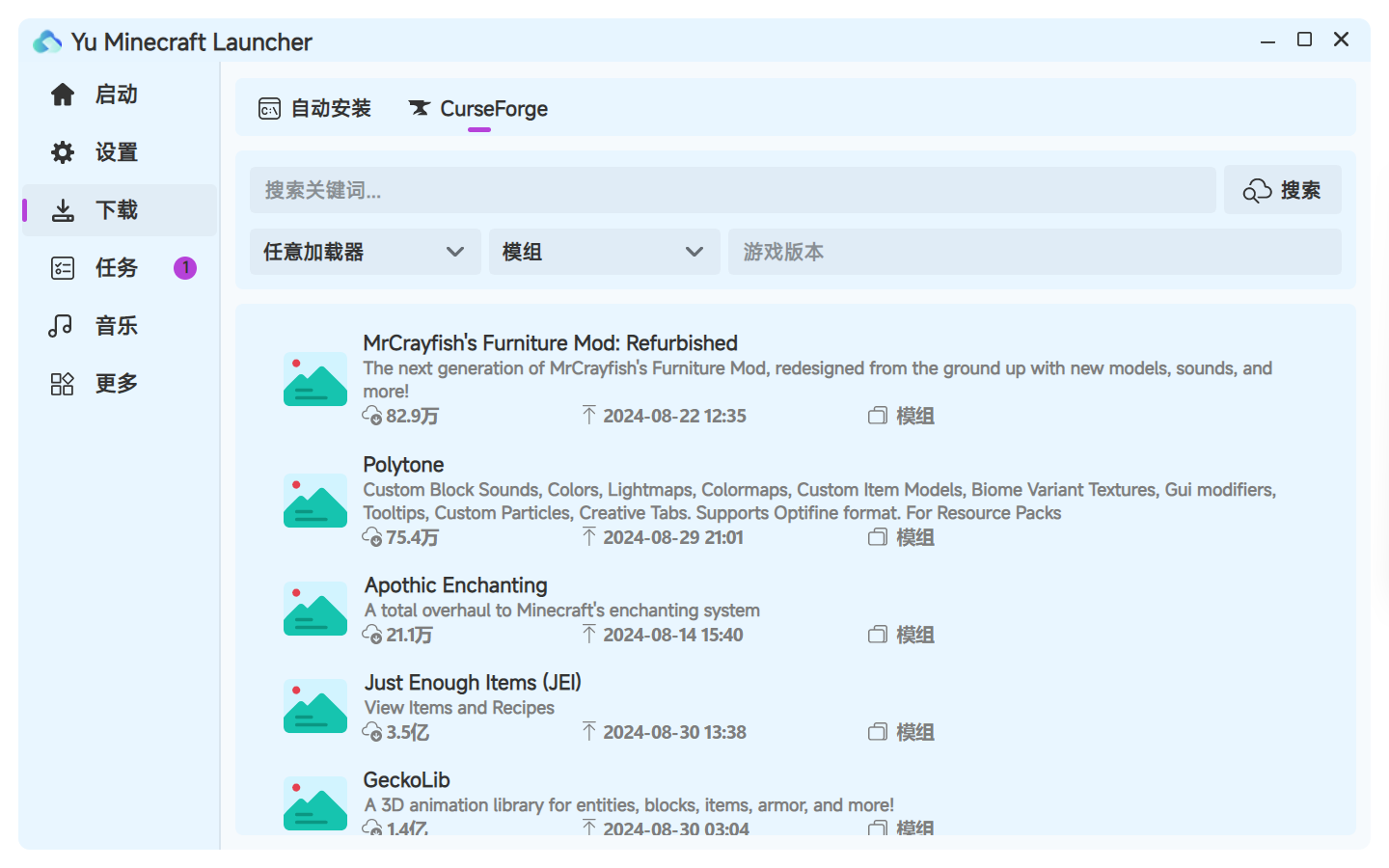Click 'A total overhaul to Minecraft's enchanting system'

point(562,610)
